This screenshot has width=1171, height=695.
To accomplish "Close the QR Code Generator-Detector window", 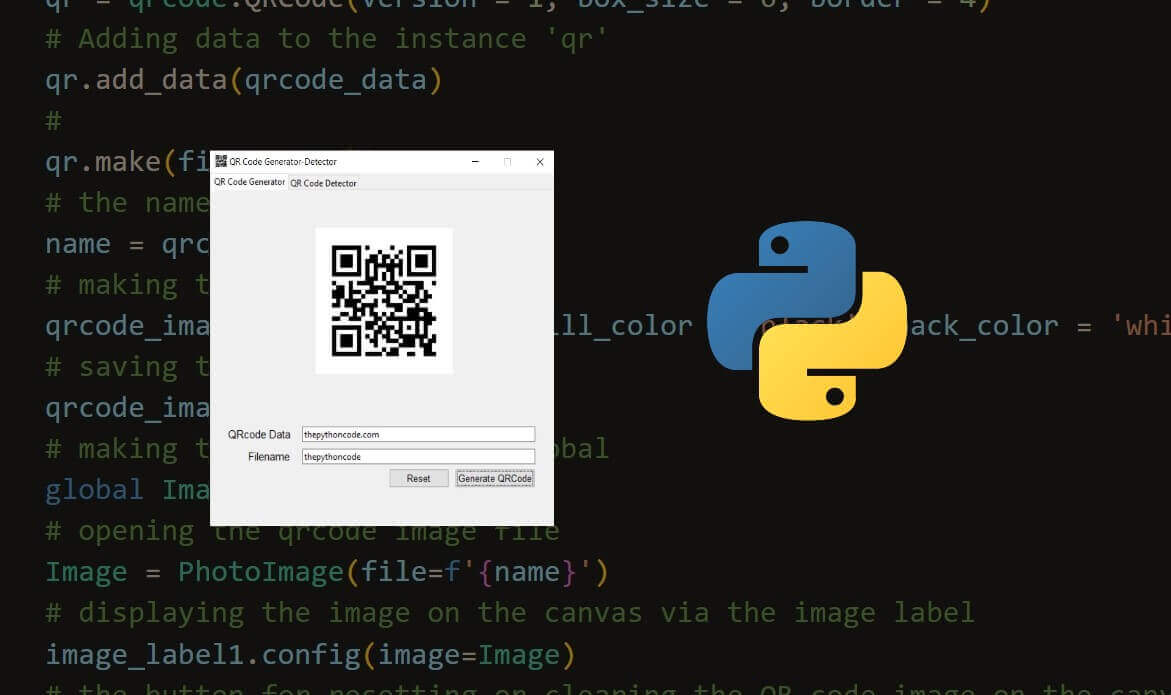I will [x=539, y=161].
